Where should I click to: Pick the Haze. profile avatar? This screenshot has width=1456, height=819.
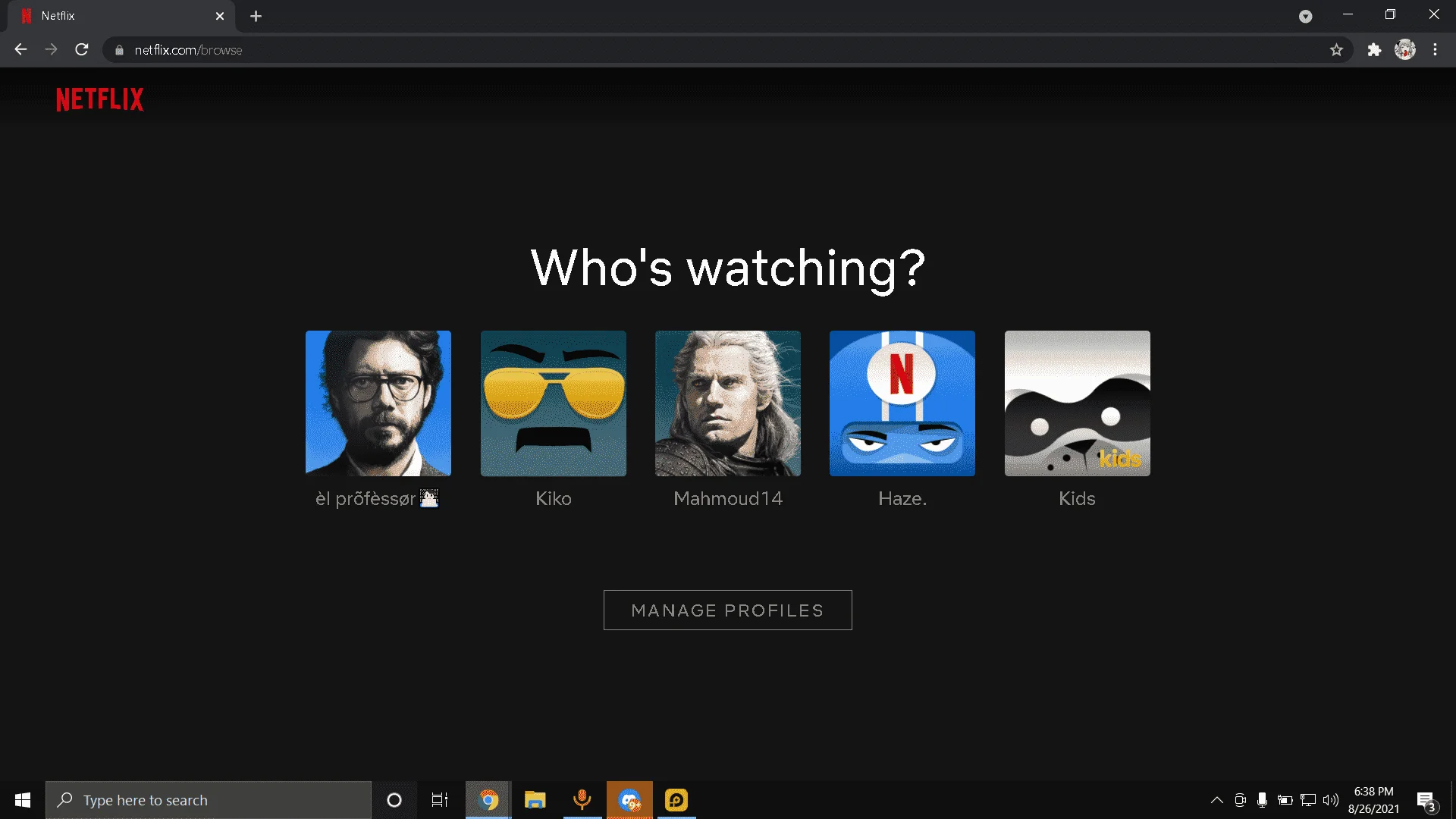[x=902, y=403]
